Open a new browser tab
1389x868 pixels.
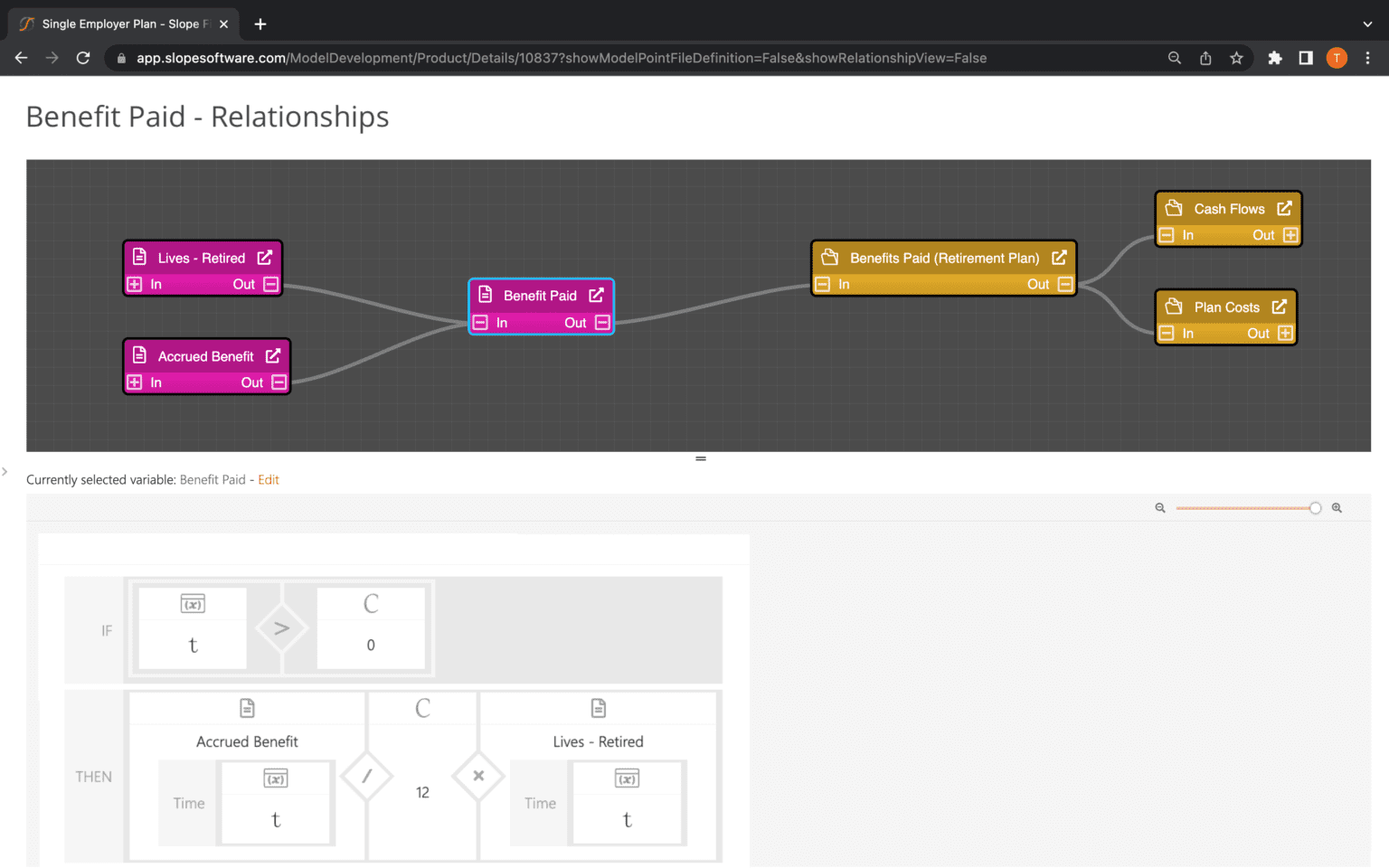[x=260, y=24]
